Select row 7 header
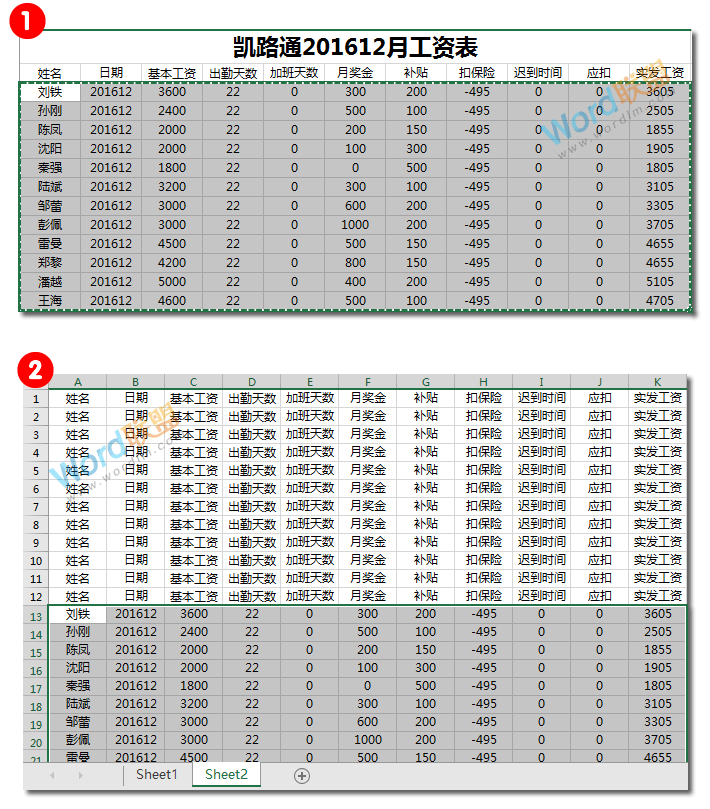The height and width of the screenshot is (809, 710). click(36, 507)
